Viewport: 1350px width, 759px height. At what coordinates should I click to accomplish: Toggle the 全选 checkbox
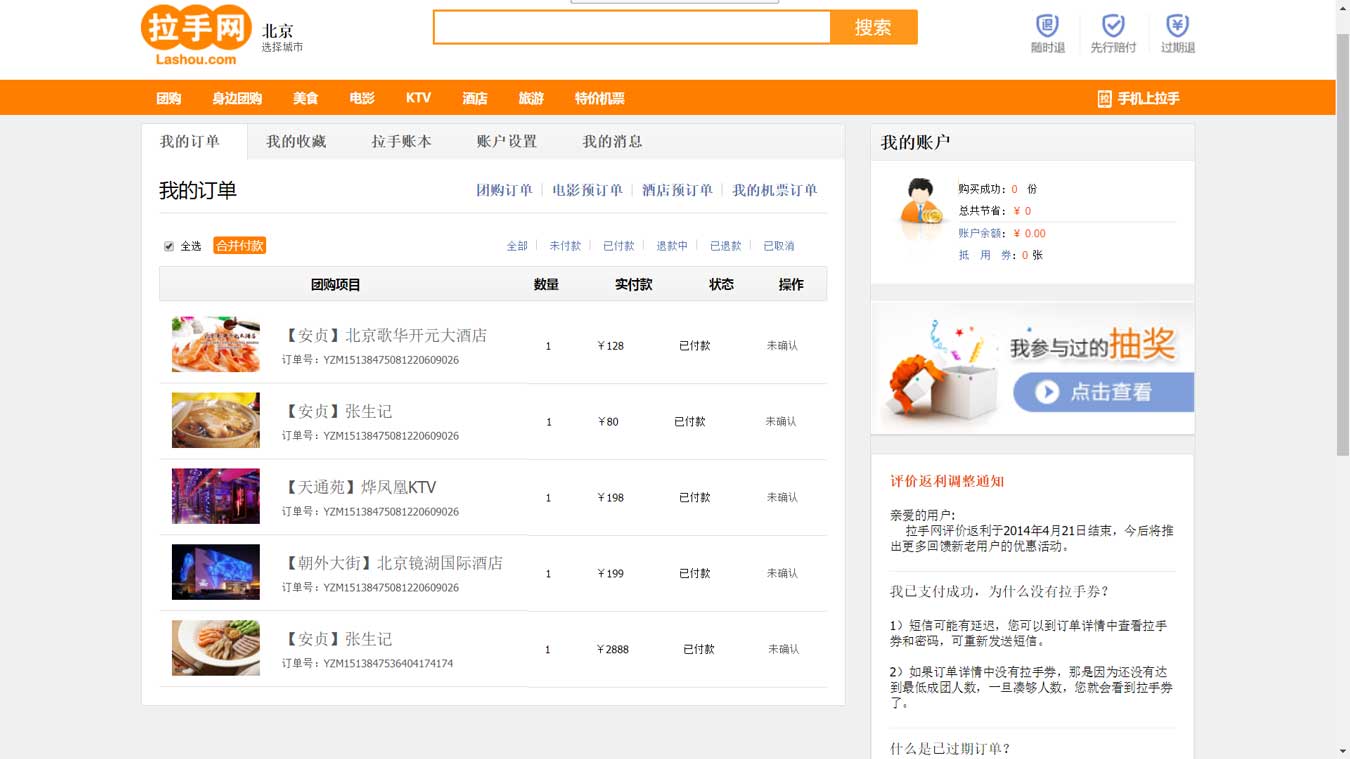tap(169, 246)
